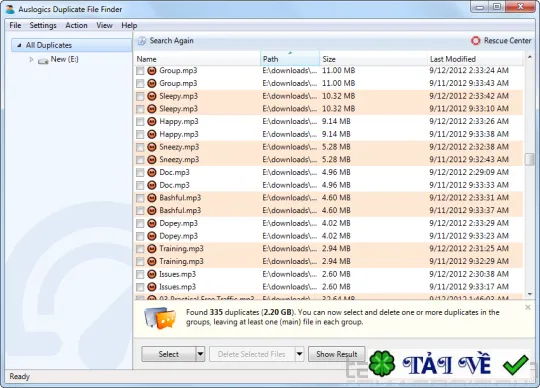Viewport: 540px width, 388px height.
Task: Click the file list scrollbar up arrow
Action: pos(529,57)
